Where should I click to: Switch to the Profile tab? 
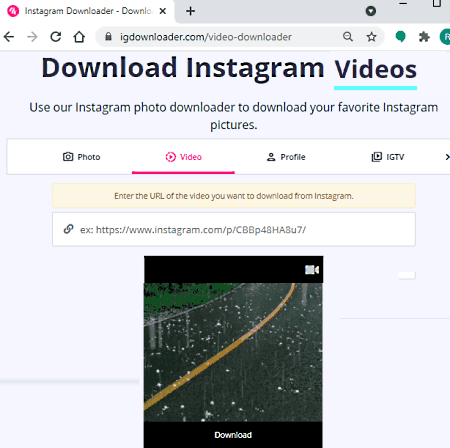(x=286, y=157)
